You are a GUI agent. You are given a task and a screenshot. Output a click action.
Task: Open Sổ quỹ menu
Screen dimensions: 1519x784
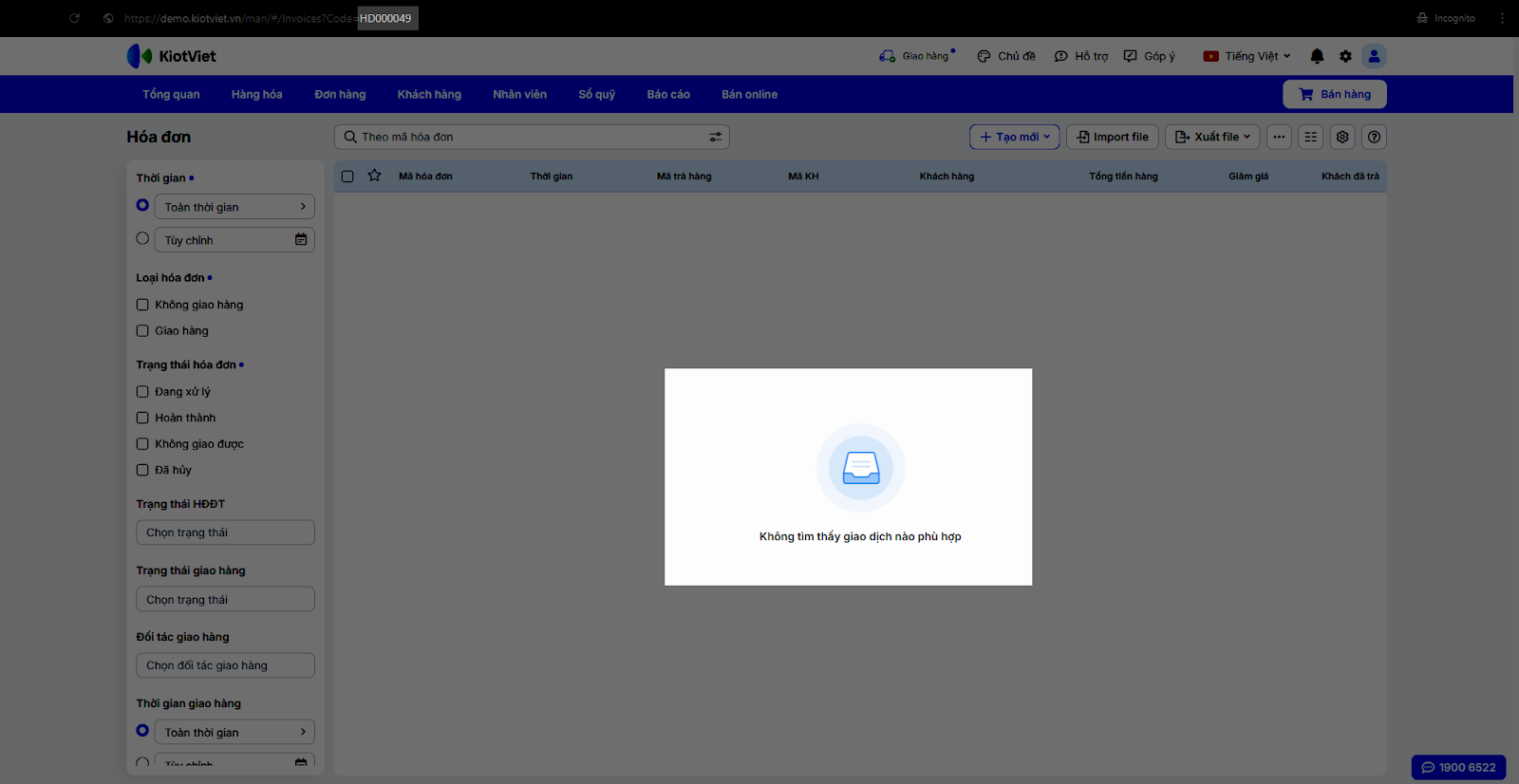tap(597, 94)
